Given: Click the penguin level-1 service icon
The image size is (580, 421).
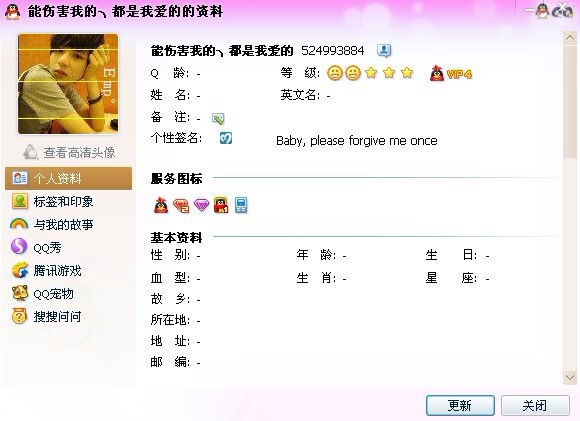Looking at the screenshot, I should click(221, 205).
